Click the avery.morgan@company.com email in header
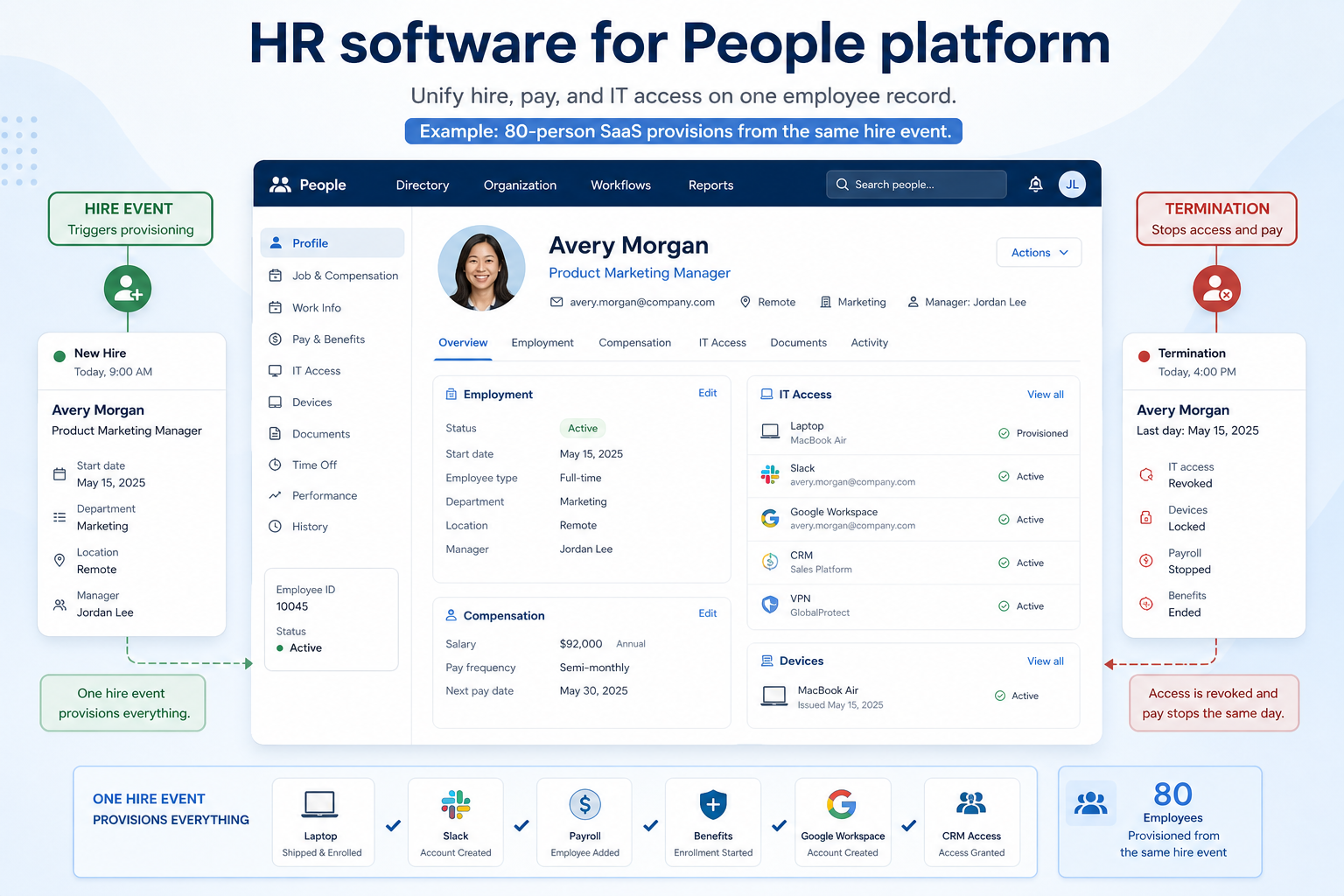Screen dimensions: 1344x896 click(x=642, y=303)
